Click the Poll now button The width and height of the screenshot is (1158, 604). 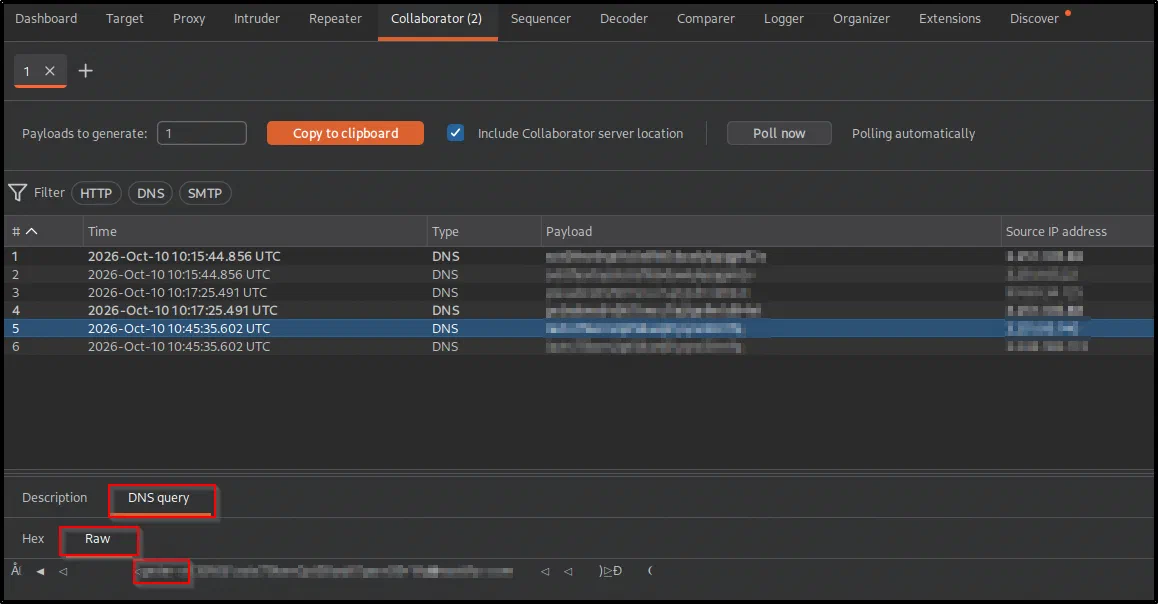click(779, 133)
